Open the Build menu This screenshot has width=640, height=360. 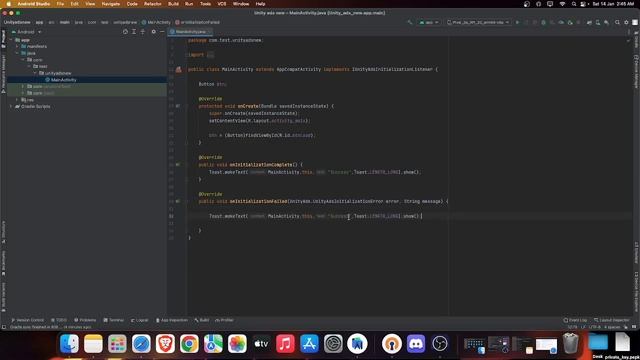pos(173,4)
